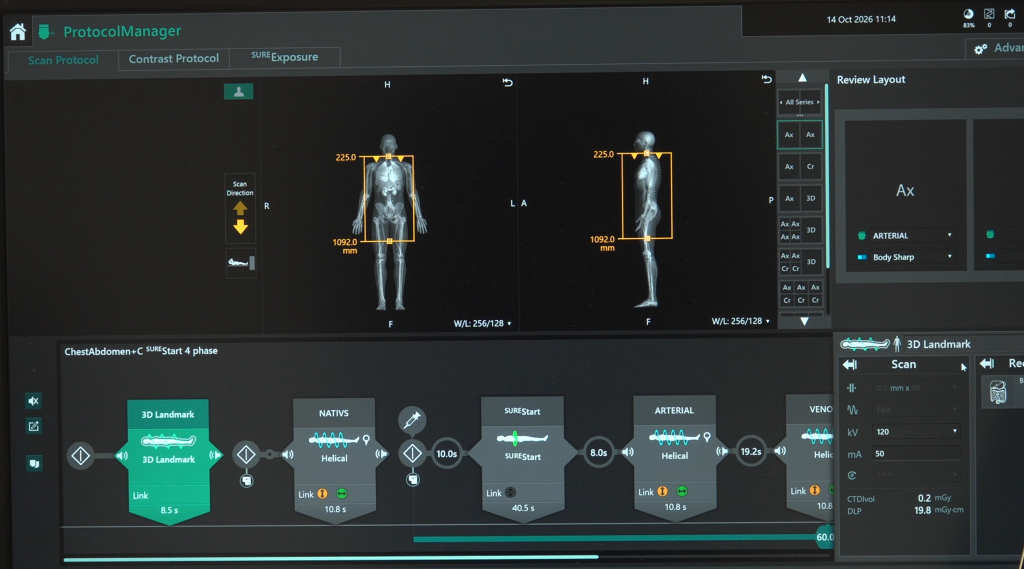Click the green horizontal link icon in ARTERIAL
The height and width of the screenshot is (569, 1024).
pyautogui.click(x=682, y=491)
